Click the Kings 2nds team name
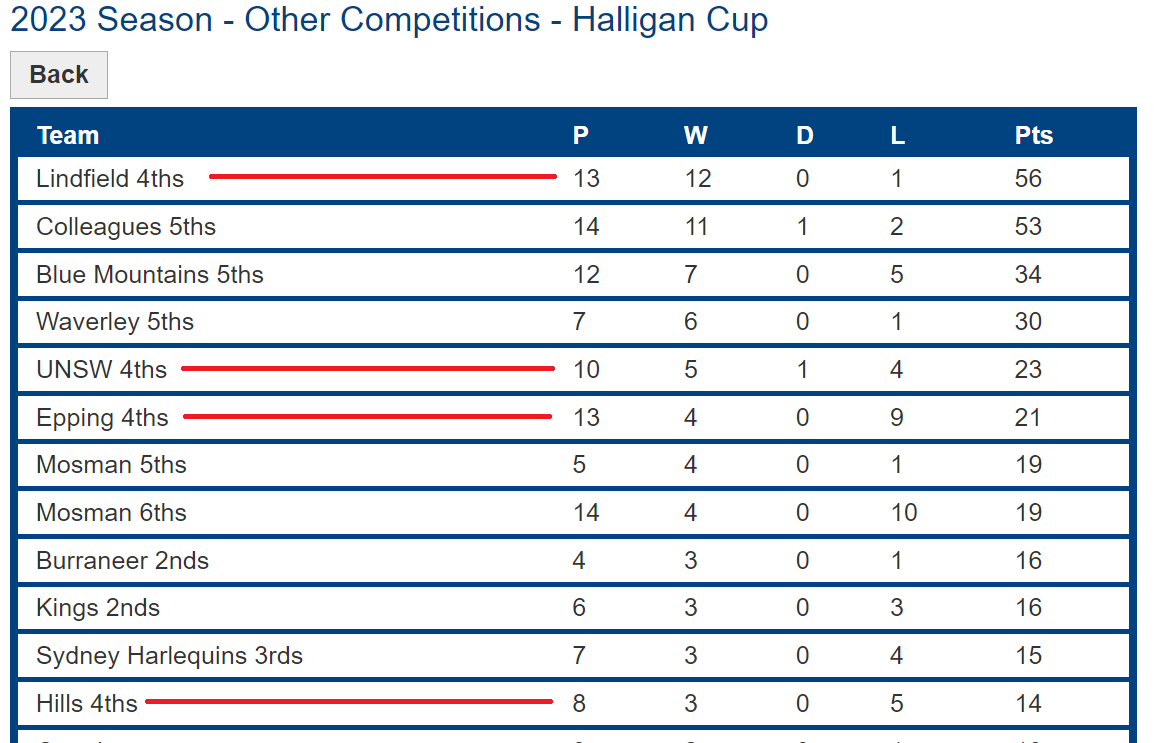 pyautogui.click(x=98, y=608)
